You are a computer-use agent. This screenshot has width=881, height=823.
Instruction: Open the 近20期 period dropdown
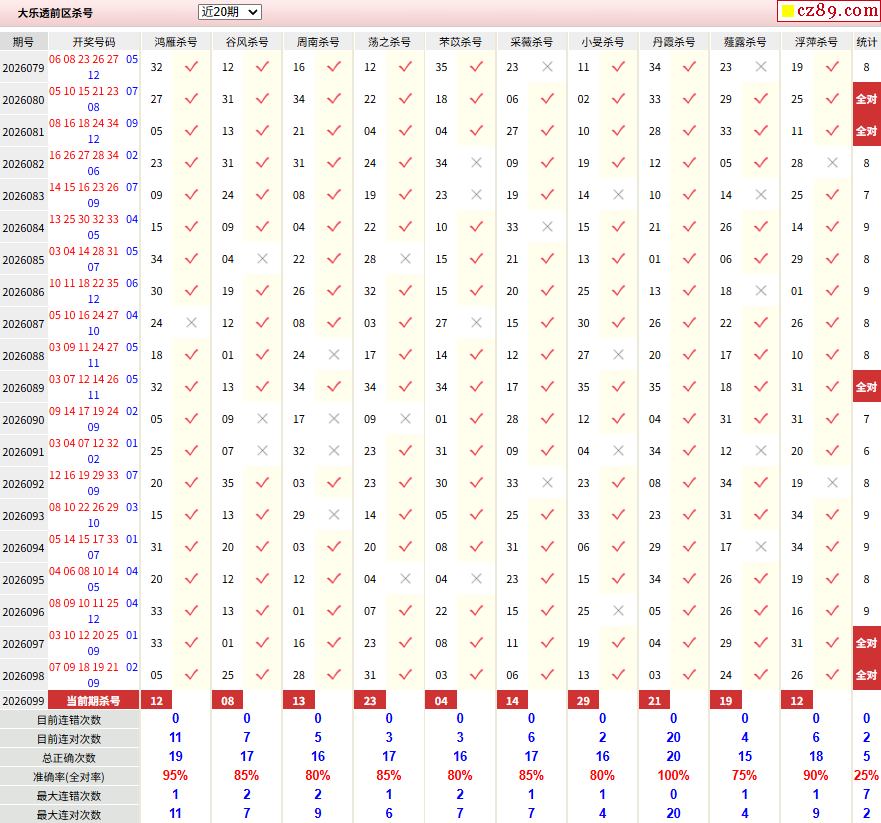[230, 12]
